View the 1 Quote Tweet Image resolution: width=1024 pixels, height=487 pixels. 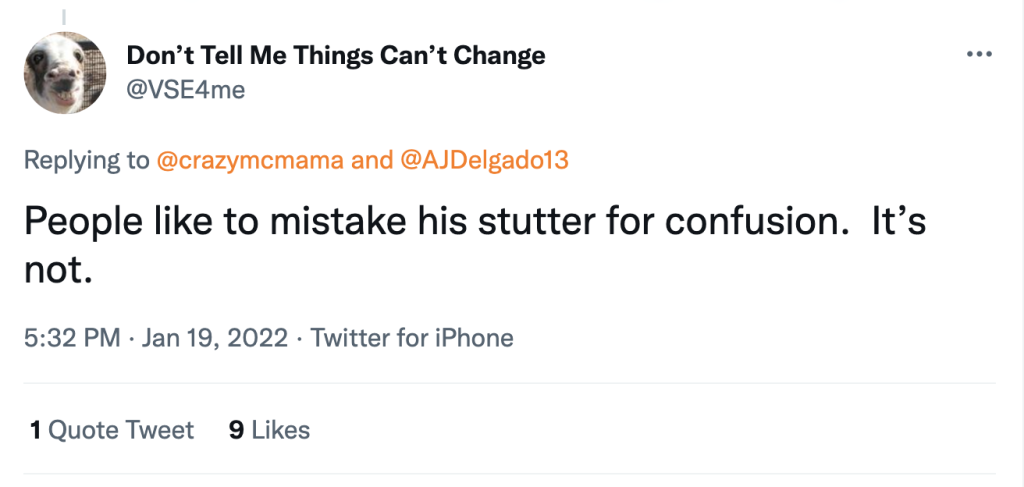click(x=112, y=430)
